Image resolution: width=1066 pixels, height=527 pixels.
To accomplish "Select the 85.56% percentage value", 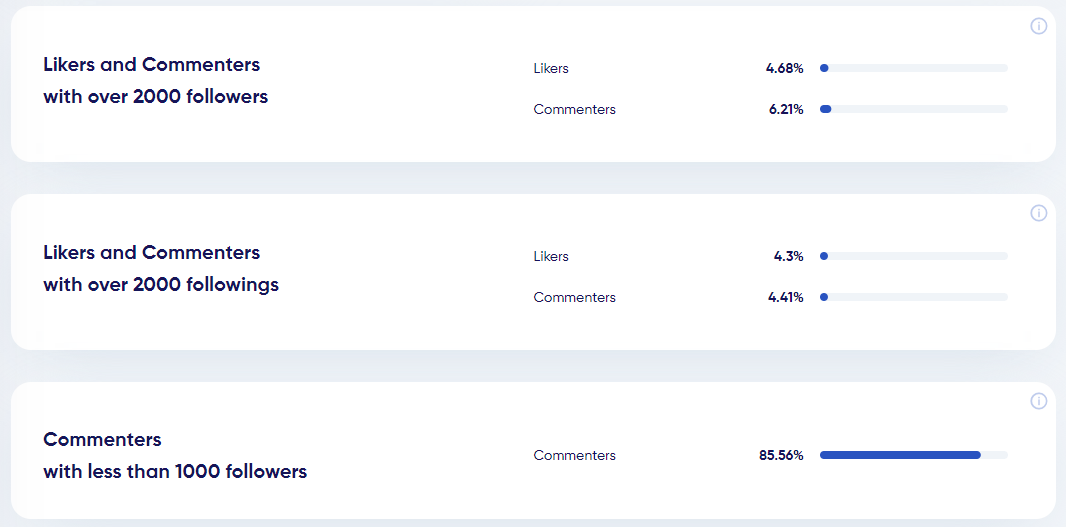I will click(x=781, y=456).
